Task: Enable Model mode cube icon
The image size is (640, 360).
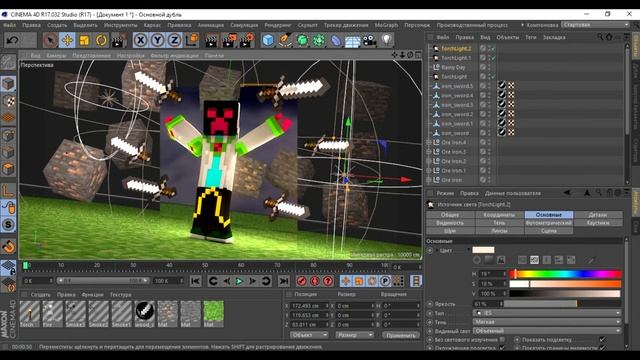Action: point(8,84)
